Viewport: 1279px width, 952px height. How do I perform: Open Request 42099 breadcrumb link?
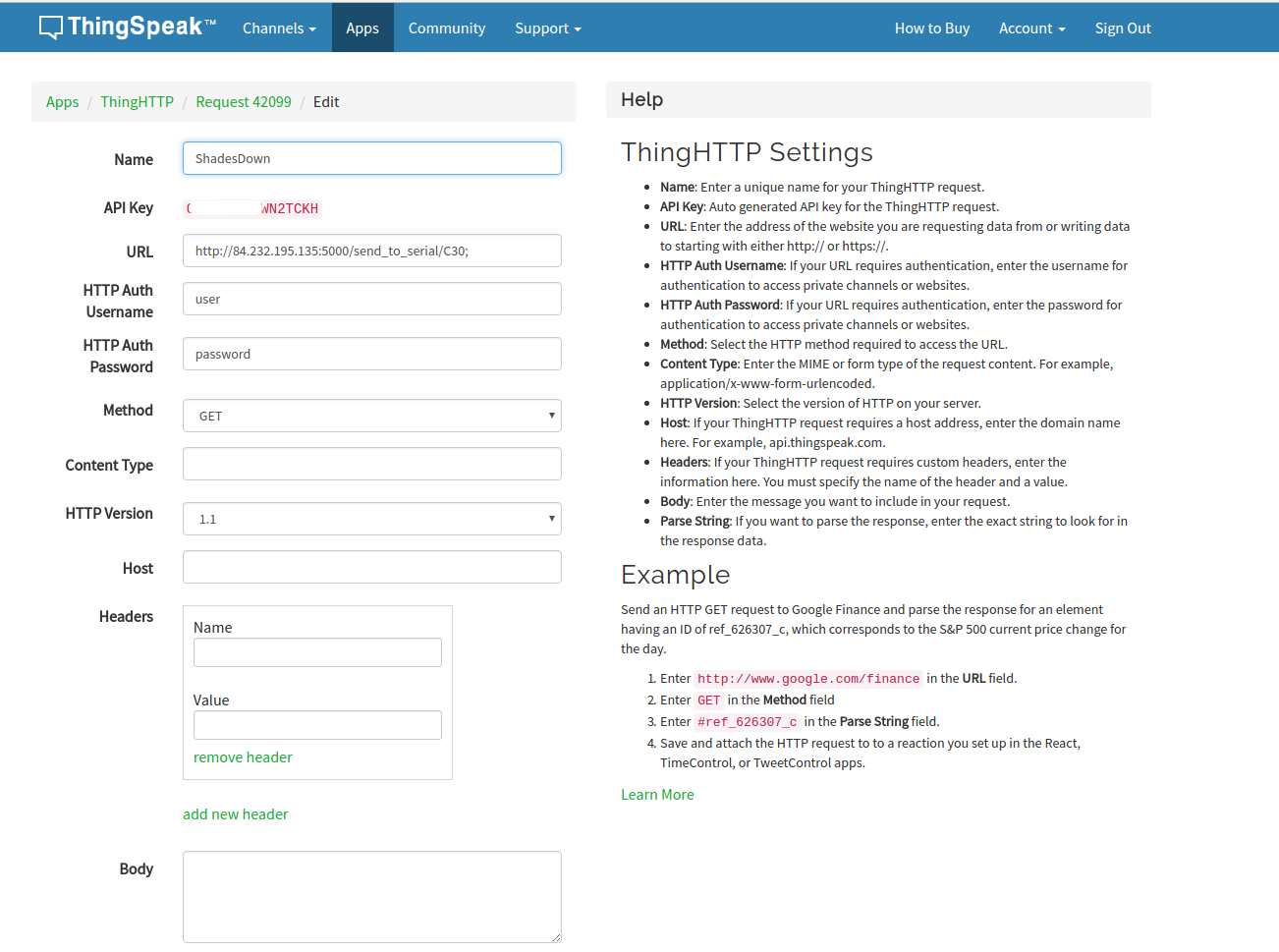(244, 102)
